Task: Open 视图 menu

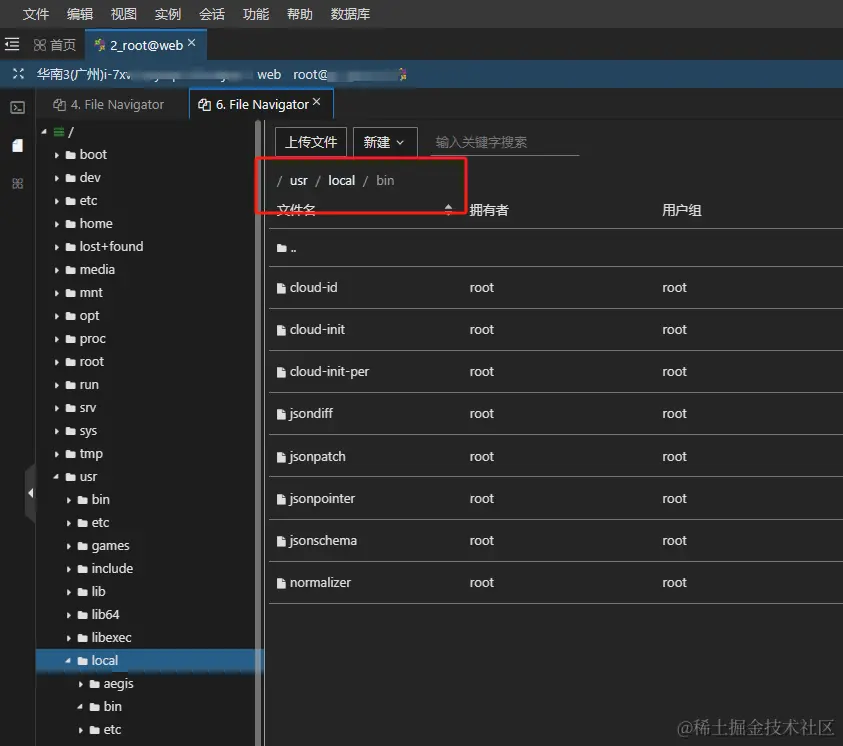Action: 124,14
